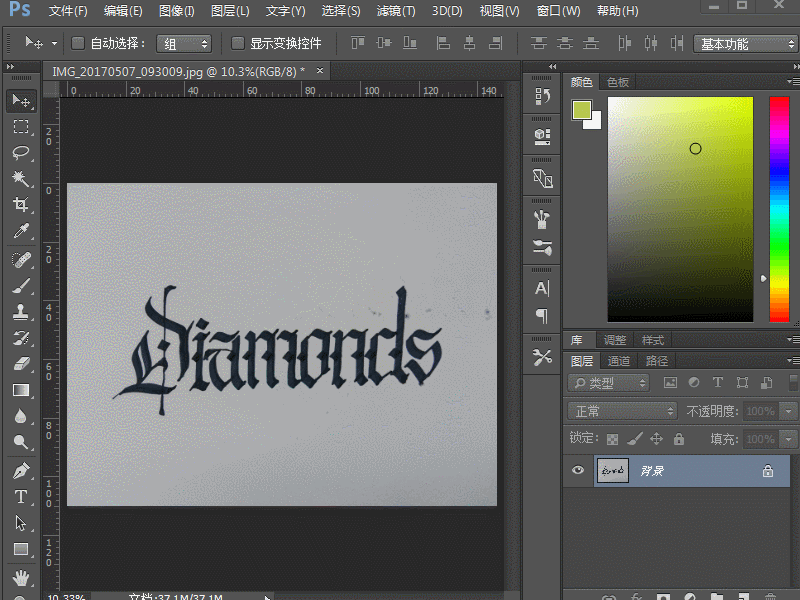Select the Rectangular Marquee tool
This screenshot has height=600, width=800.
pos(20,127)
